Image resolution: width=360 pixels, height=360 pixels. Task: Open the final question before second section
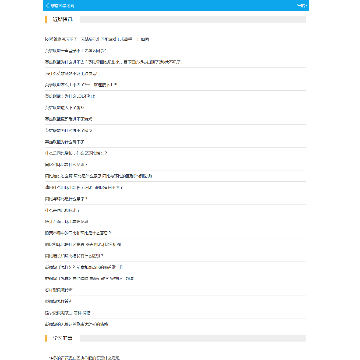(77, 324)
